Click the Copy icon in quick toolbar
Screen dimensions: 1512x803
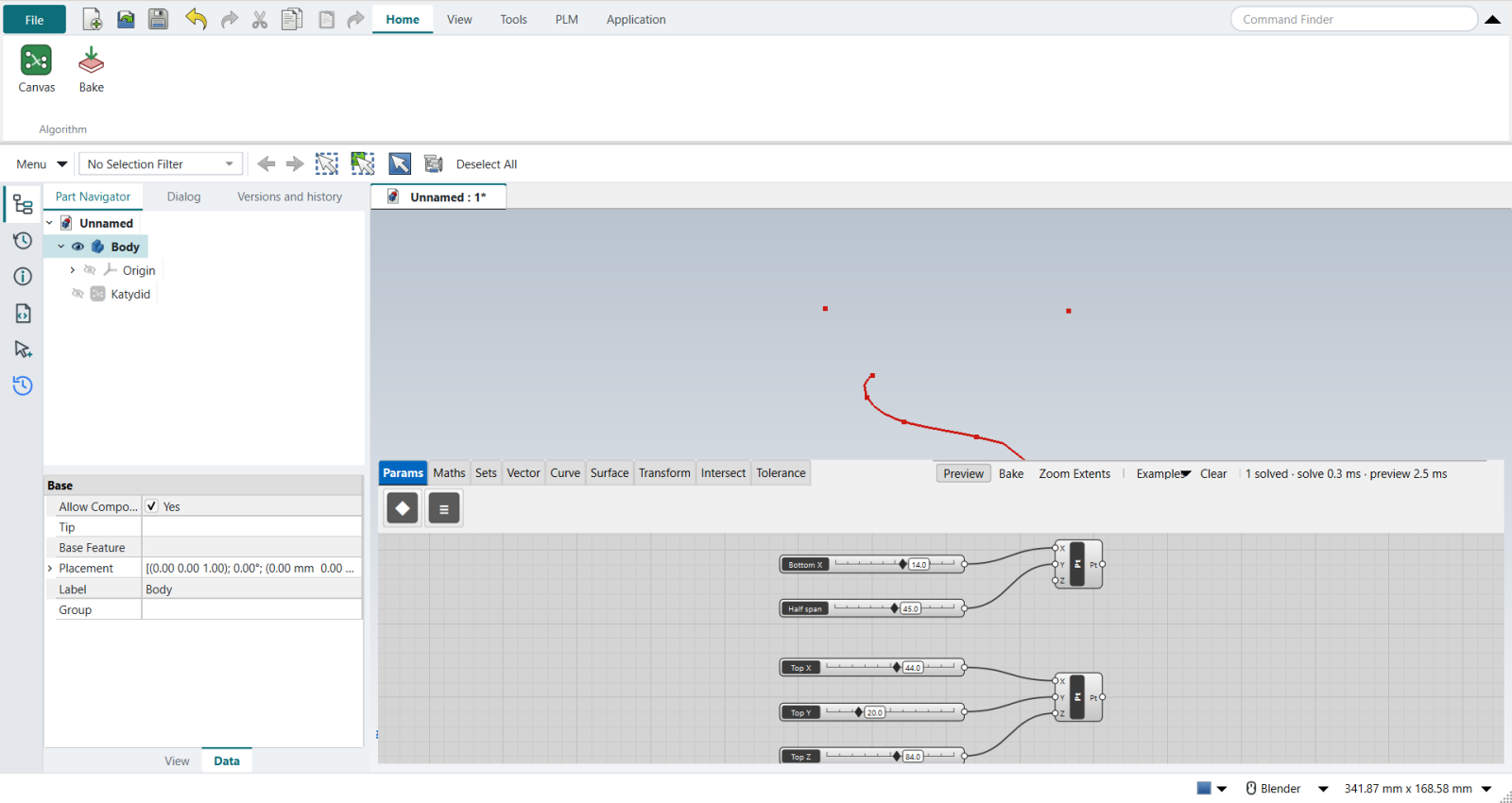point(292,19)
